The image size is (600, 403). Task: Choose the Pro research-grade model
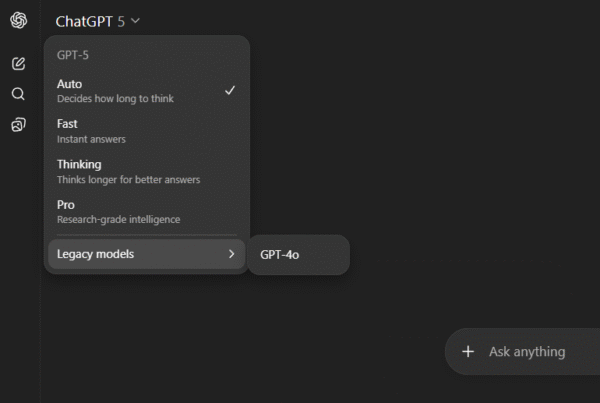(140, 211)
